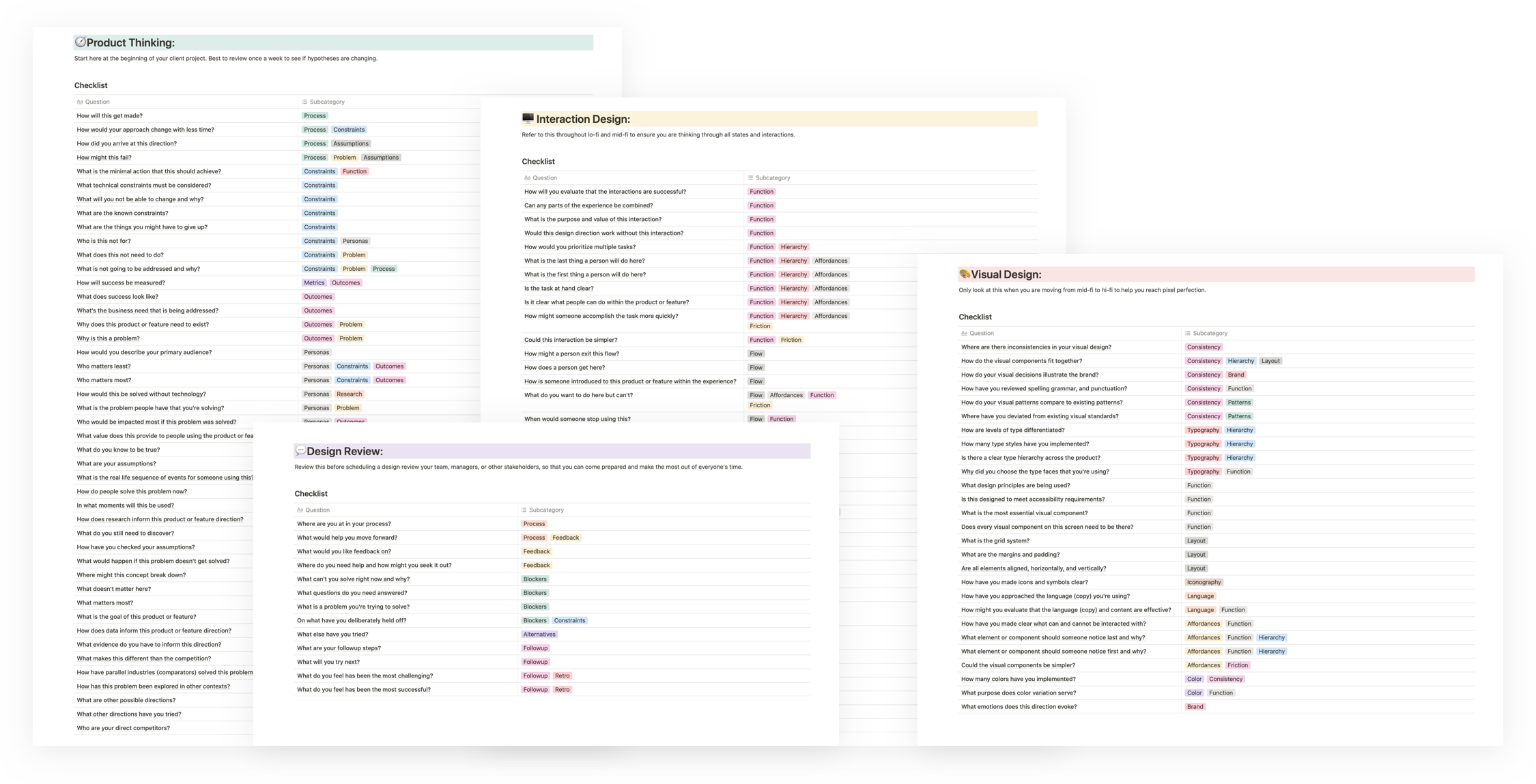Open the row 'What does success look like?'
This screenshot has height=784, width=1536.
117,297
